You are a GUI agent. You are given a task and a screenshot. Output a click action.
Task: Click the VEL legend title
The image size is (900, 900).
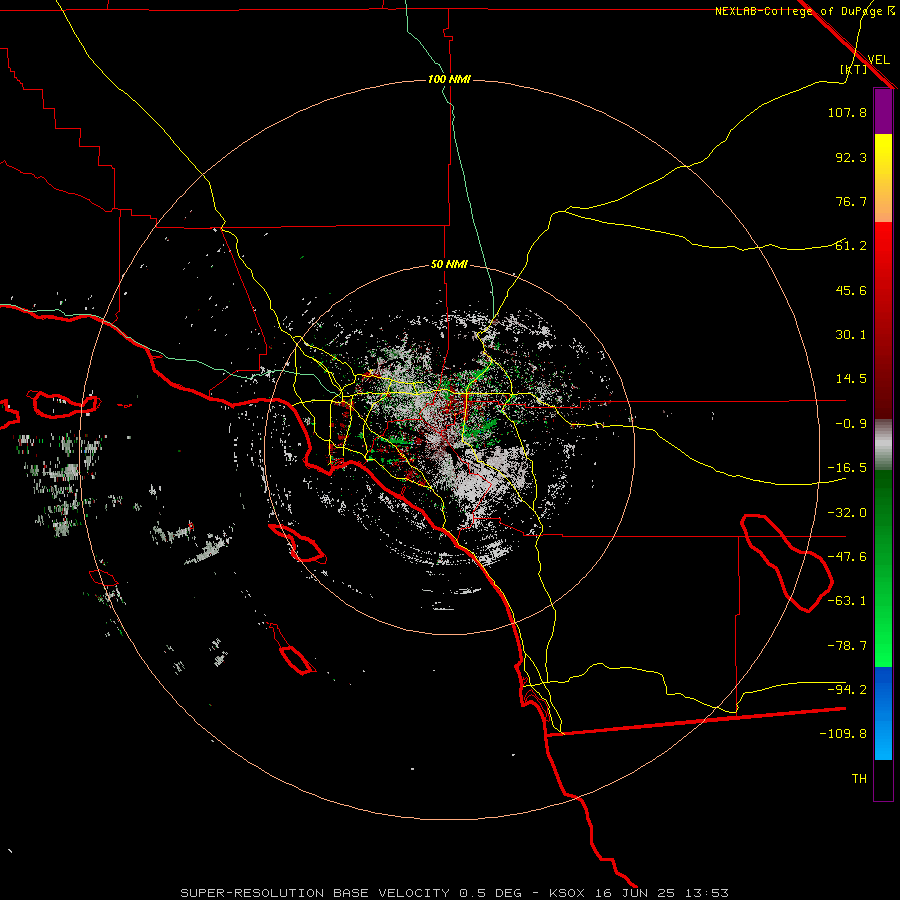879,60
